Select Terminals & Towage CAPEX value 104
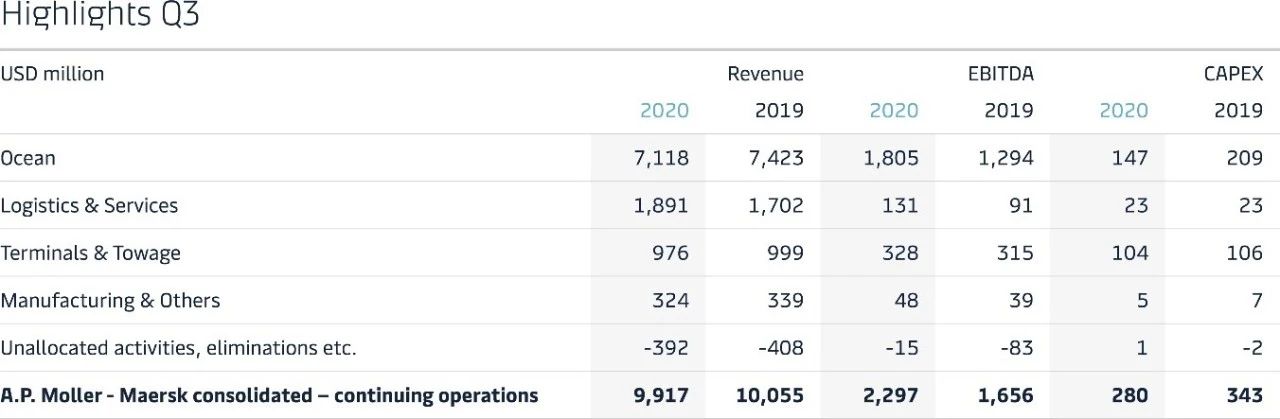The image size is (1280, 419). coord(1130,253)
